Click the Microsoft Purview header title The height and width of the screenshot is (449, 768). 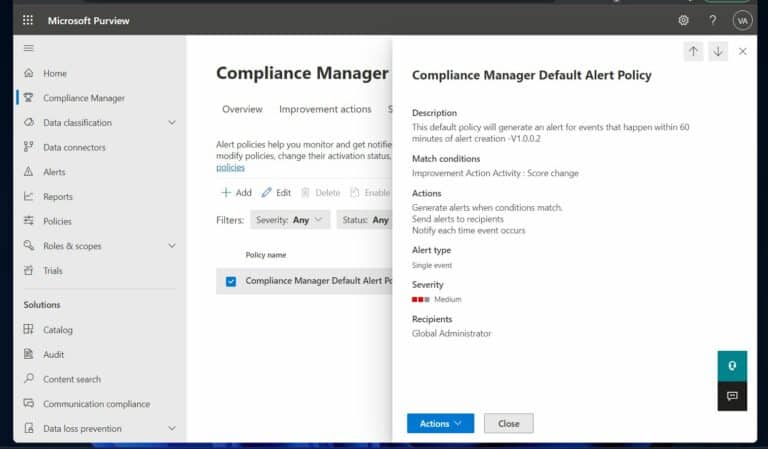pyautogui.click(x=89, y=21)
